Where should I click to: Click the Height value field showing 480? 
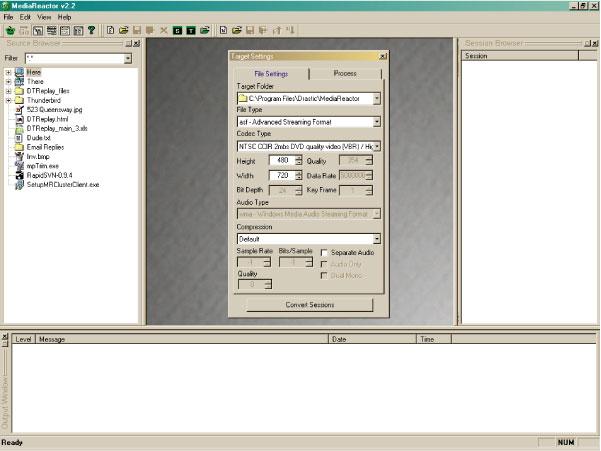point(282,160)
